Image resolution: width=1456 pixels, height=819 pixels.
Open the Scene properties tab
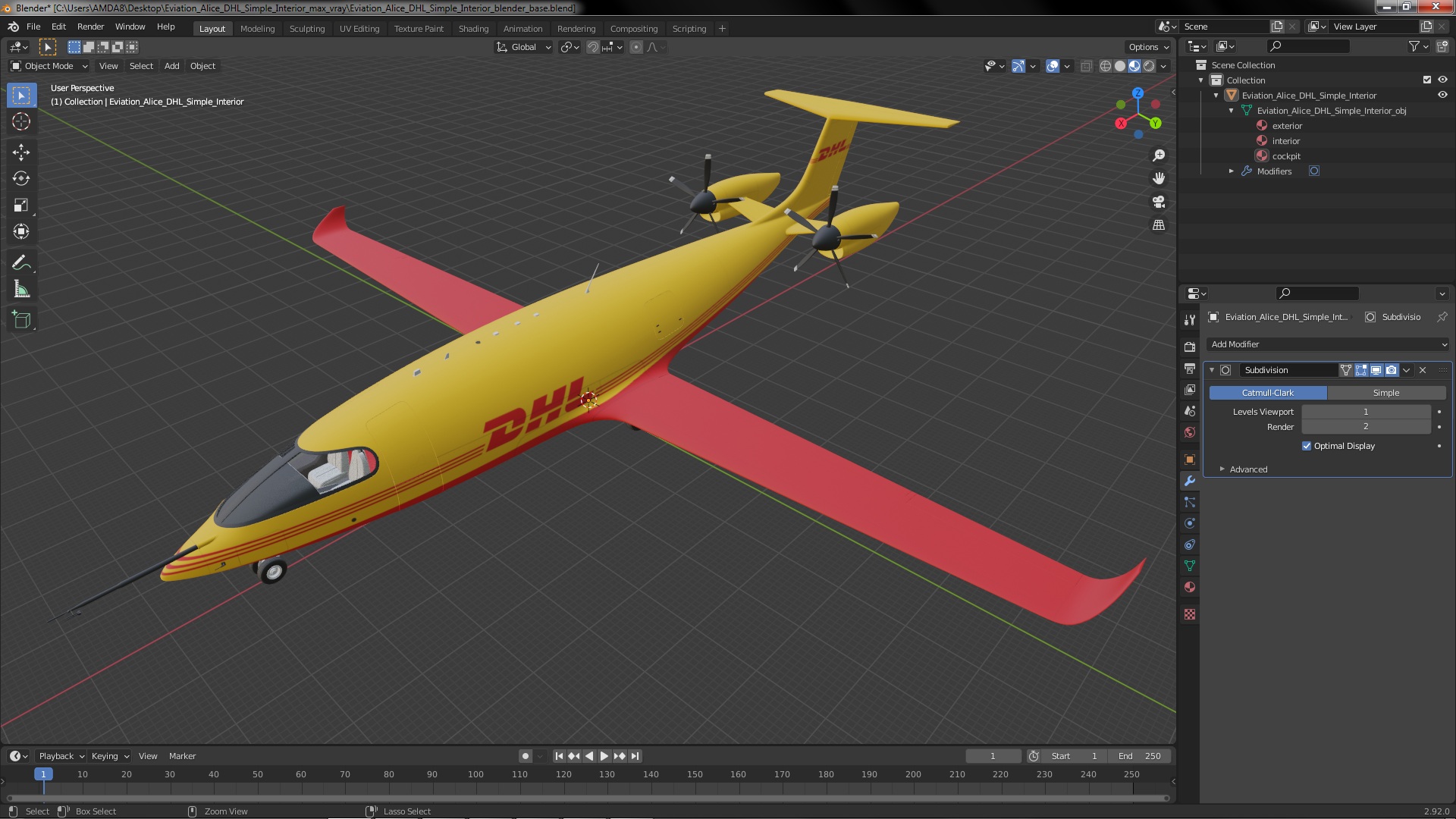click(1190, 410)
